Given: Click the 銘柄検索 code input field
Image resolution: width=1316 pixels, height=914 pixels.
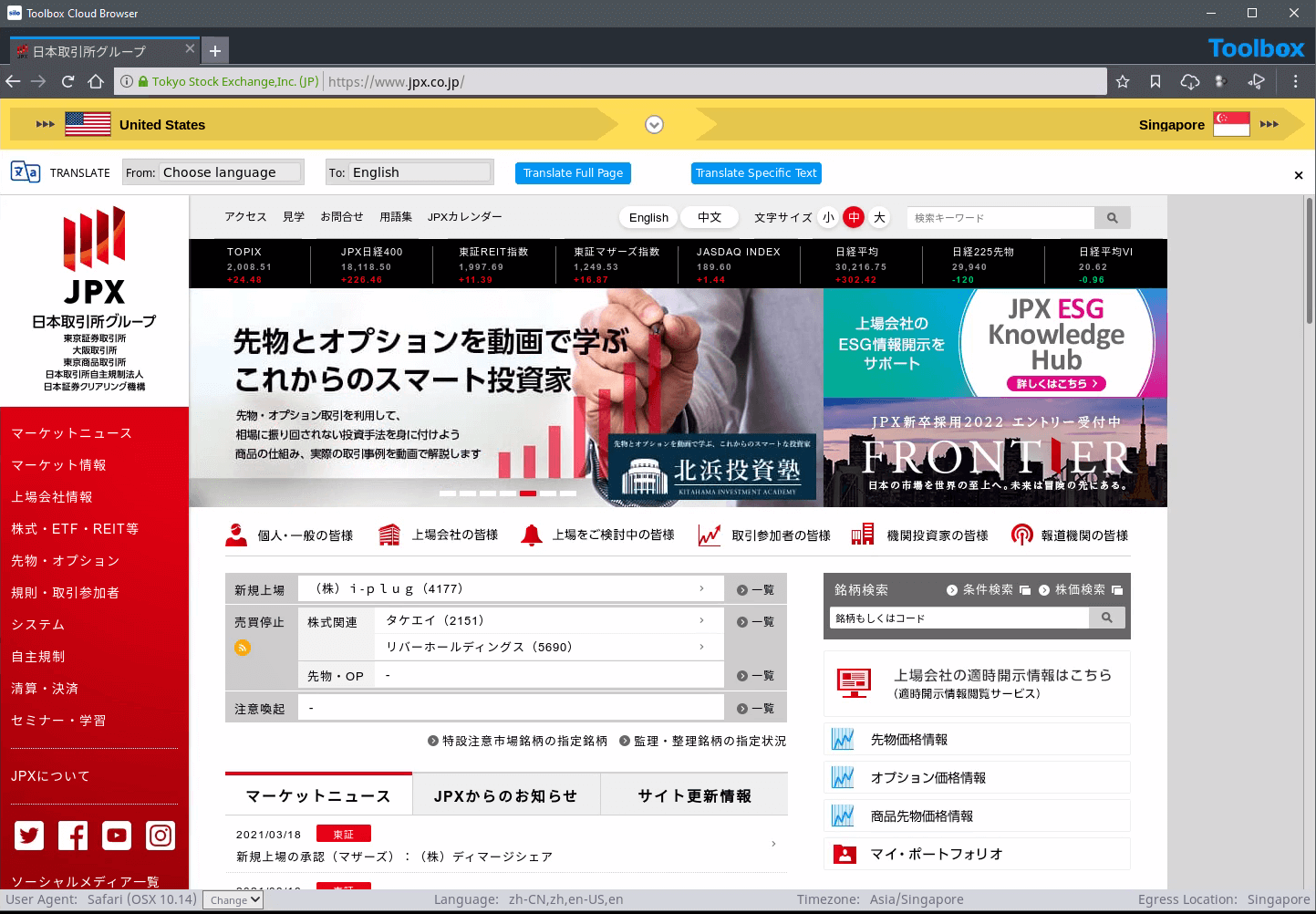Looking at the screenshot, I should 959,618.
